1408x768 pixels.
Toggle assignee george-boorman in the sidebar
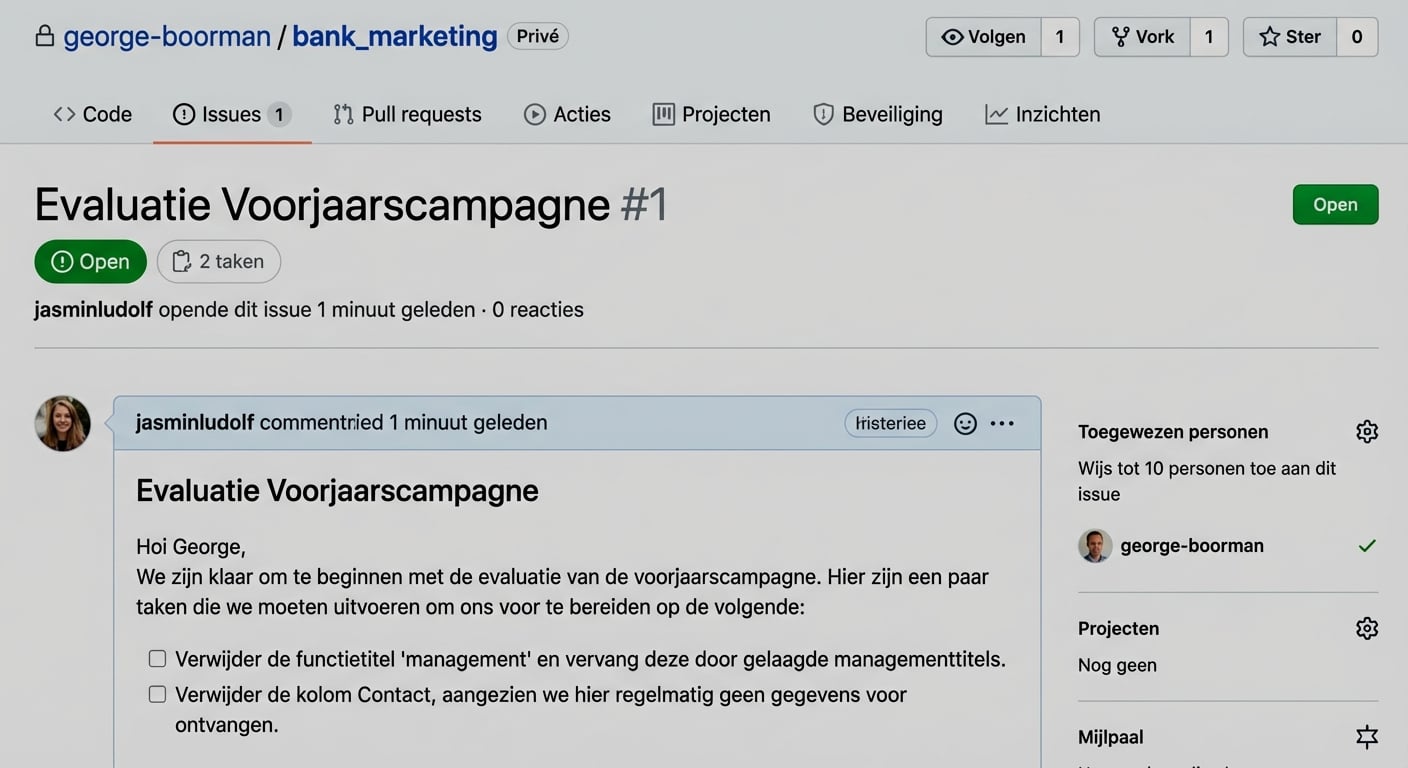click(x=1192, y=546)
